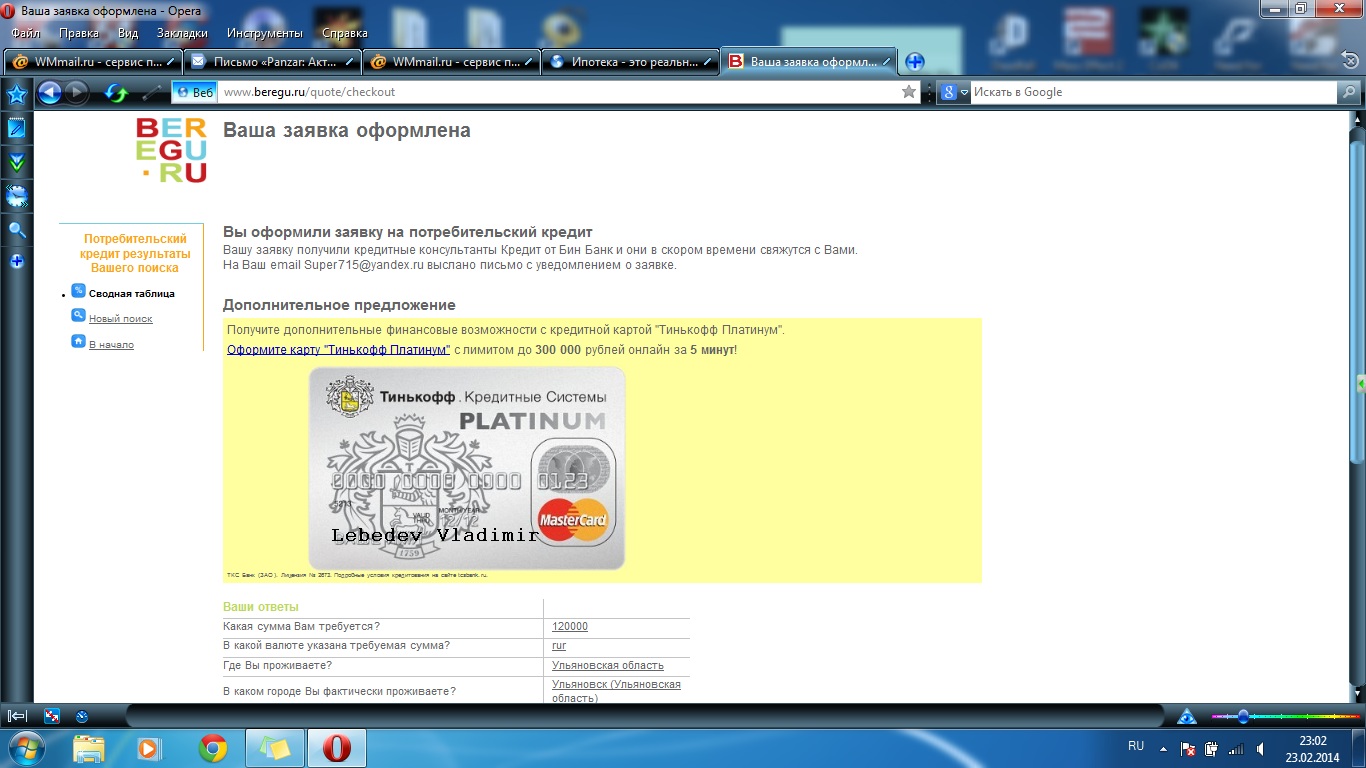Open the Инструменты menu
The width and height of the screenshot is (1366, 768).
(266, 33)
